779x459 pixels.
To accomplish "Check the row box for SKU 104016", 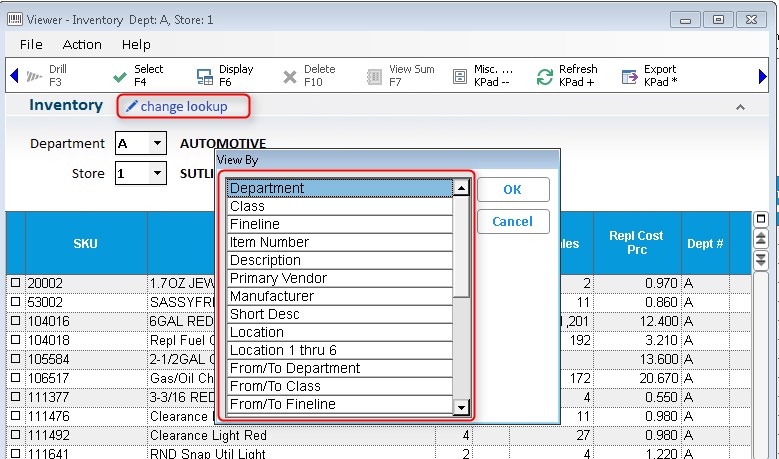I will pyautogui.click(x=15, y=320).
